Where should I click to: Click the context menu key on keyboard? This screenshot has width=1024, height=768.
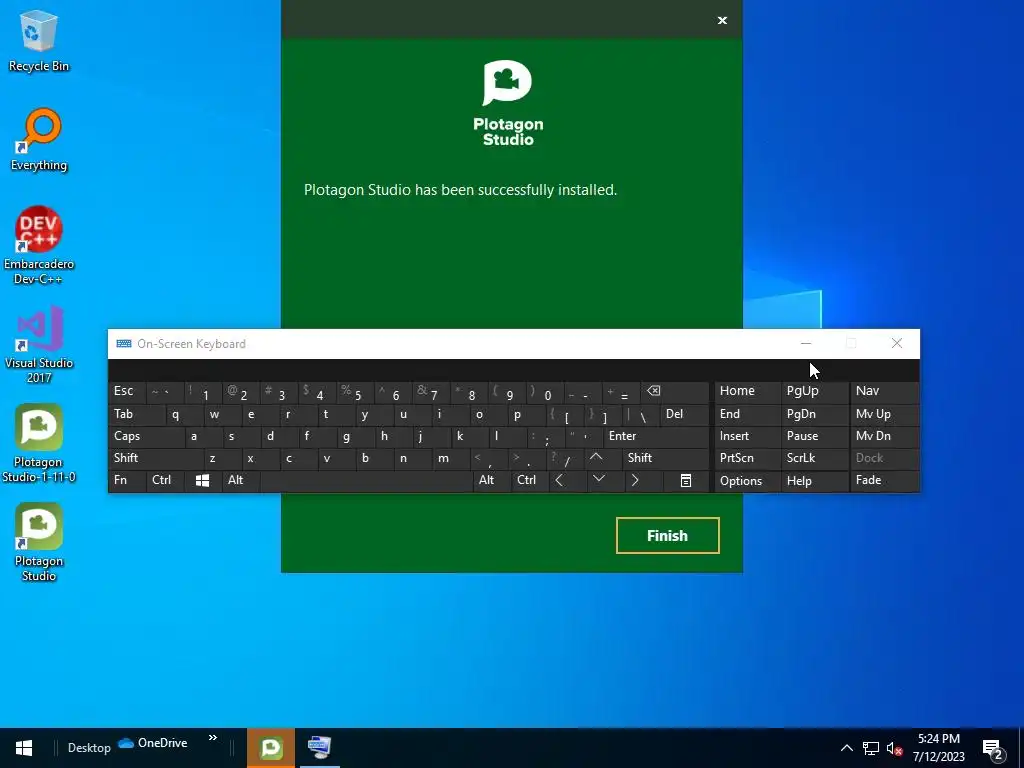[686, 481]
